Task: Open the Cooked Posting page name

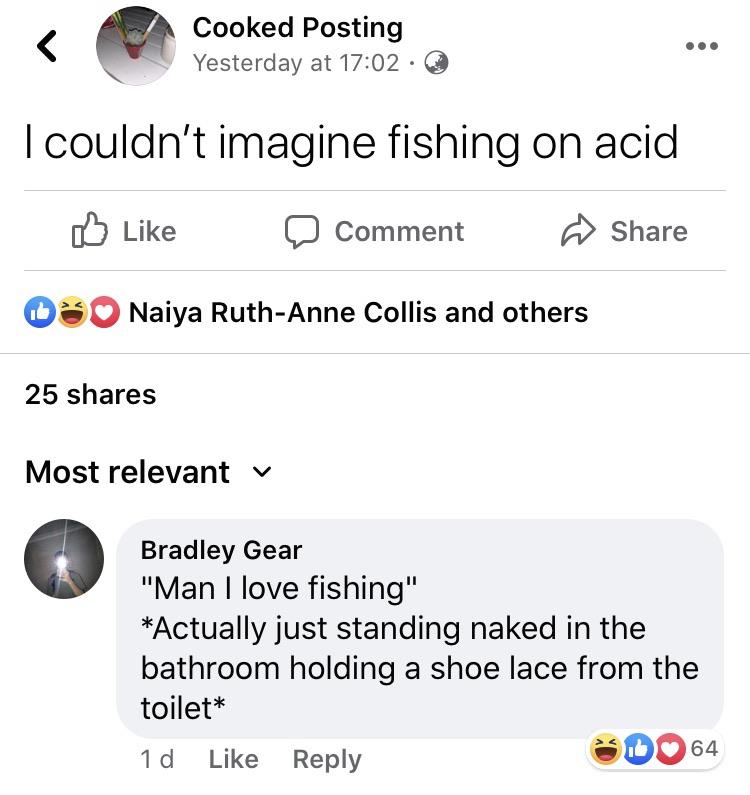Action: point(297,27)
